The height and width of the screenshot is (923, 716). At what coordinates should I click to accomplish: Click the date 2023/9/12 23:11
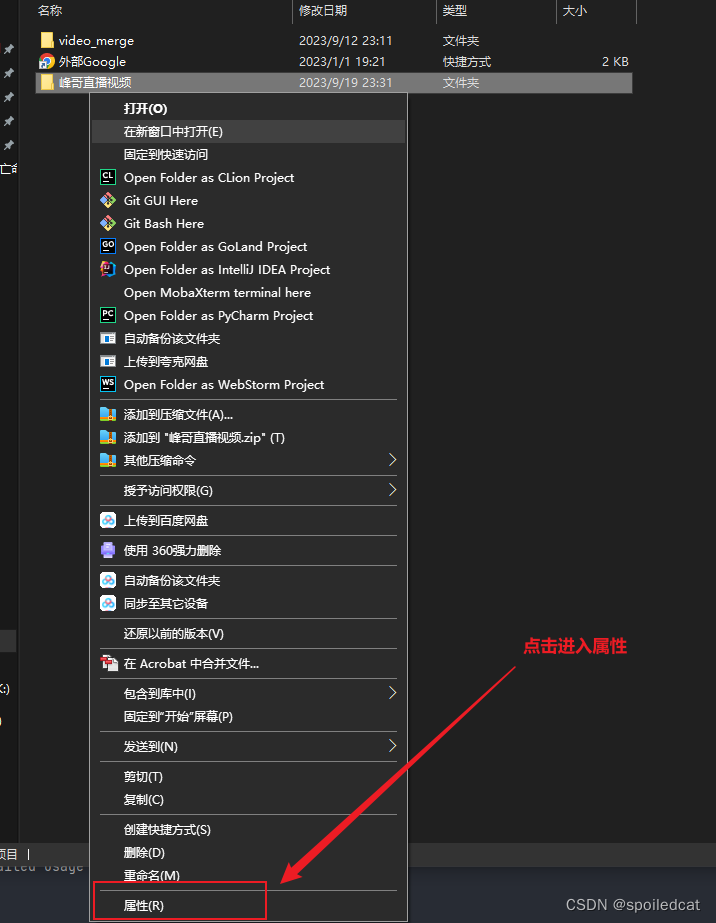point(346,41)
